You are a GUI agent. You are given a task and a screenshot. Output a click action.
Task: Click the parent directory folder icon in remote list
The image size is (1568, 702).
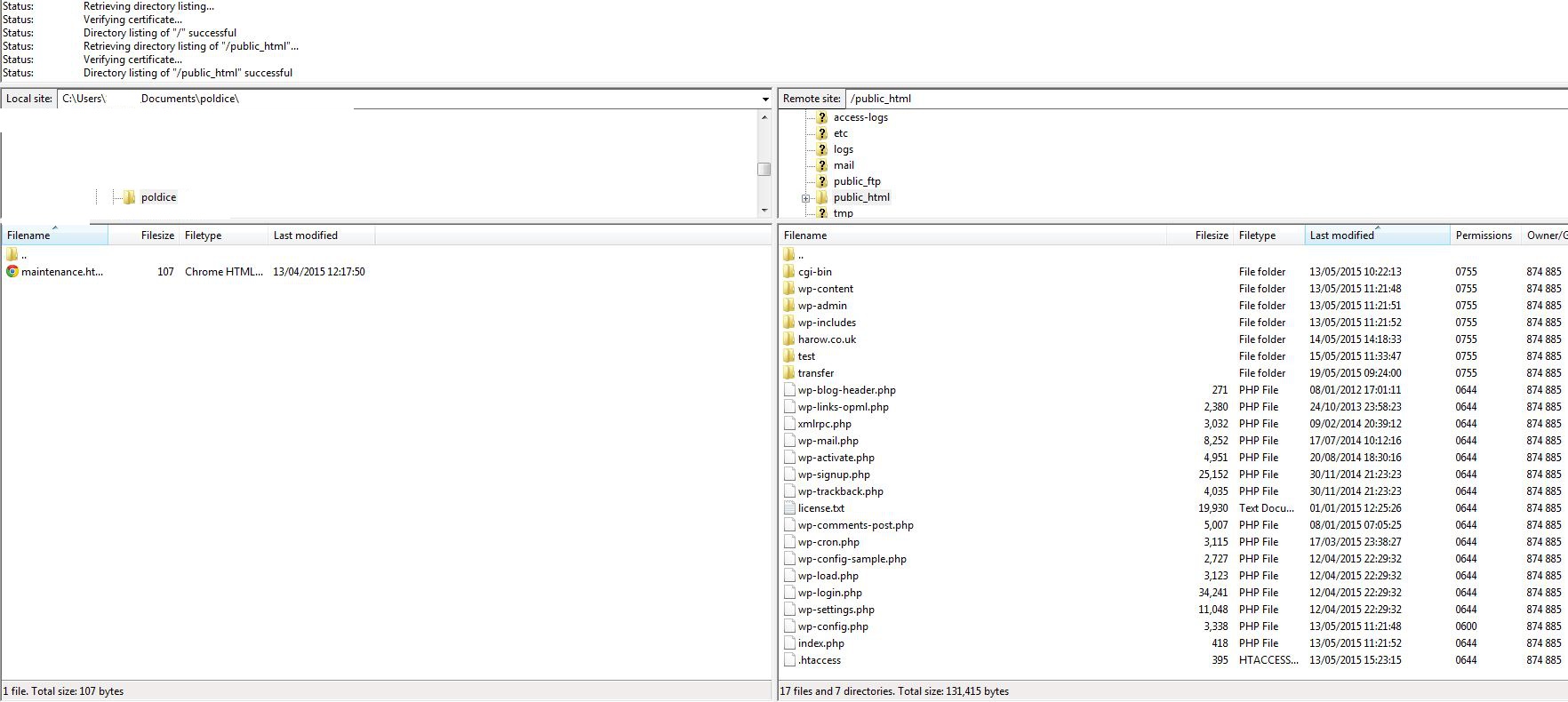click(789, 255)
